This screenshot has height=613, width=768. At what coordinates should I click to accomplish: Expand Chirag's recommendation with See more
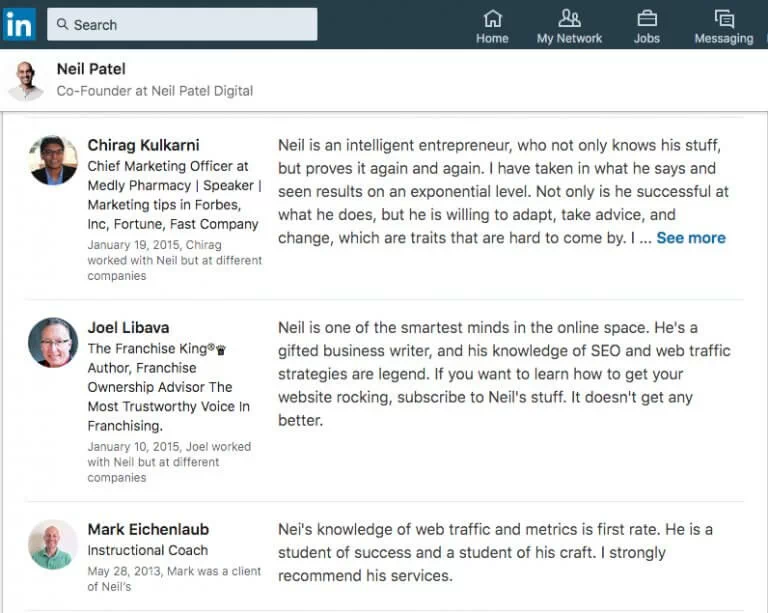[x=691, y=238]
